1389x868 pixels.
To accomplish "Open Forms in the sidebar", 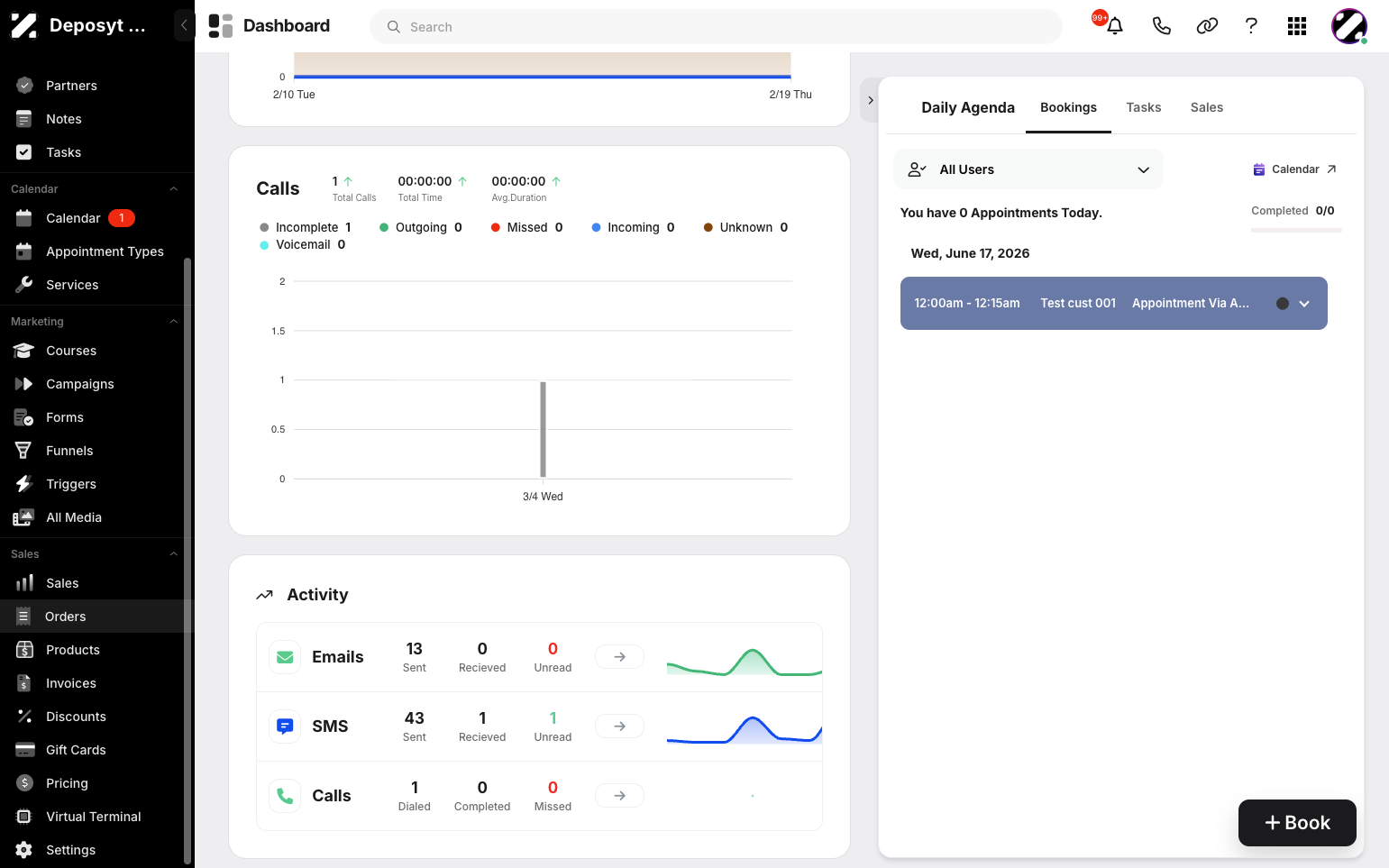I will pos(97,417).
